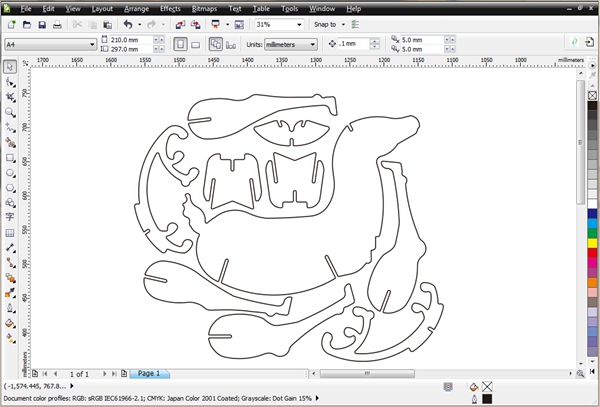
Task: Expand the cursor coordinates status arrow
Action: (72, 386)
